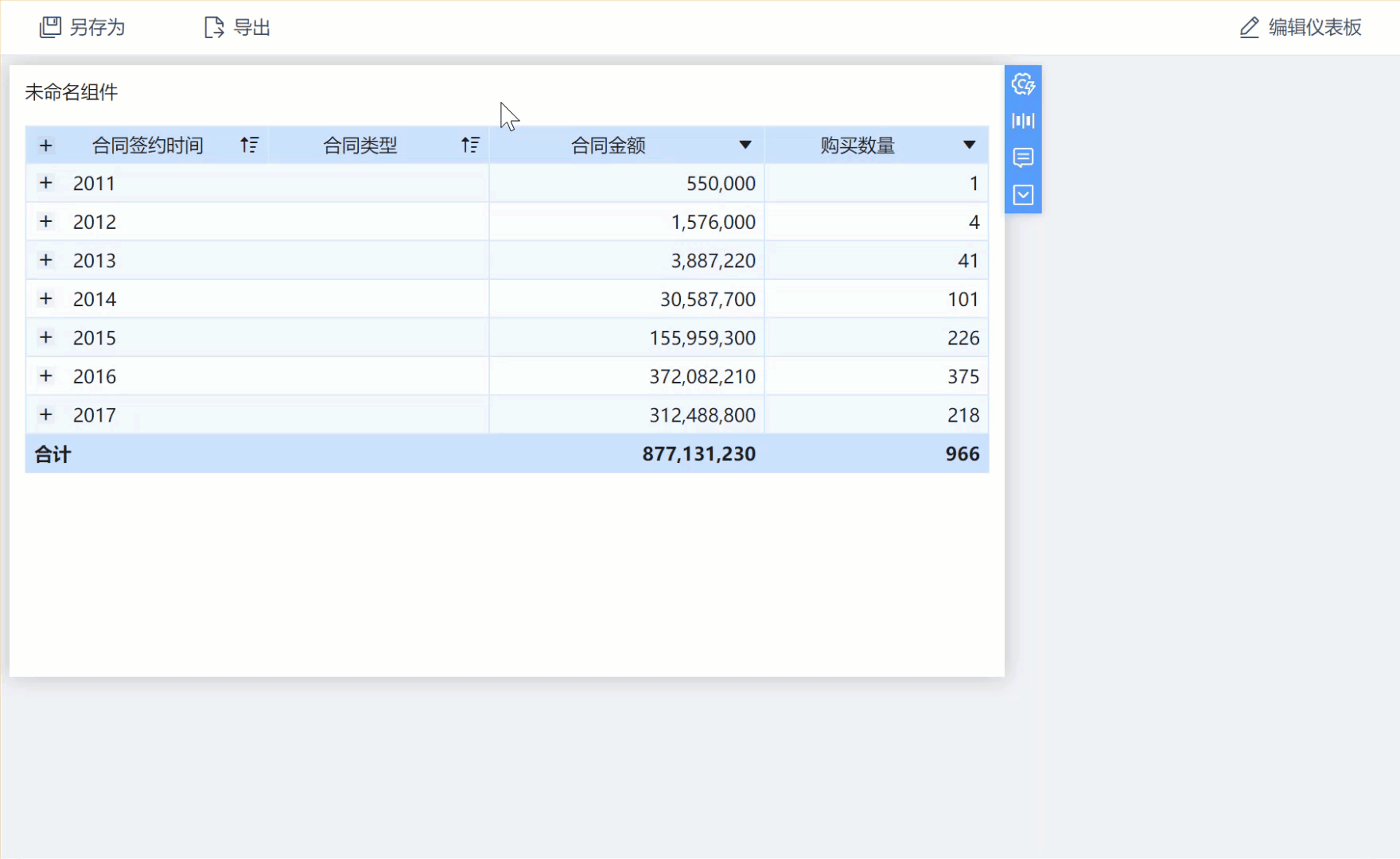This screenshot has height=859, width=1400.
Task: Select the 2016 year label
Action: point(95,376)
